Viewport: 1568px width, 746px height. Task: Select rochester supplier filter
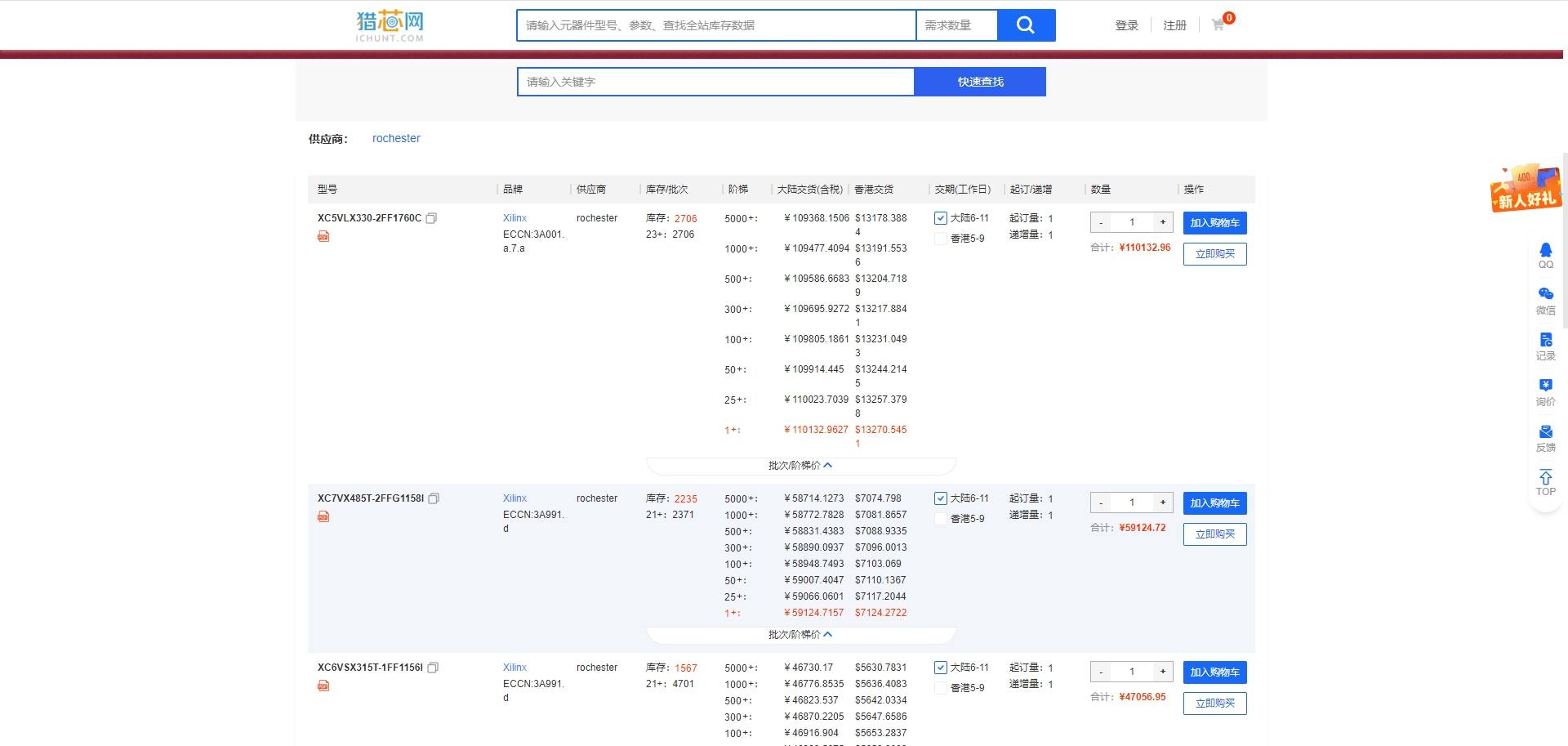pyautogui.click(x=396, y=138)
